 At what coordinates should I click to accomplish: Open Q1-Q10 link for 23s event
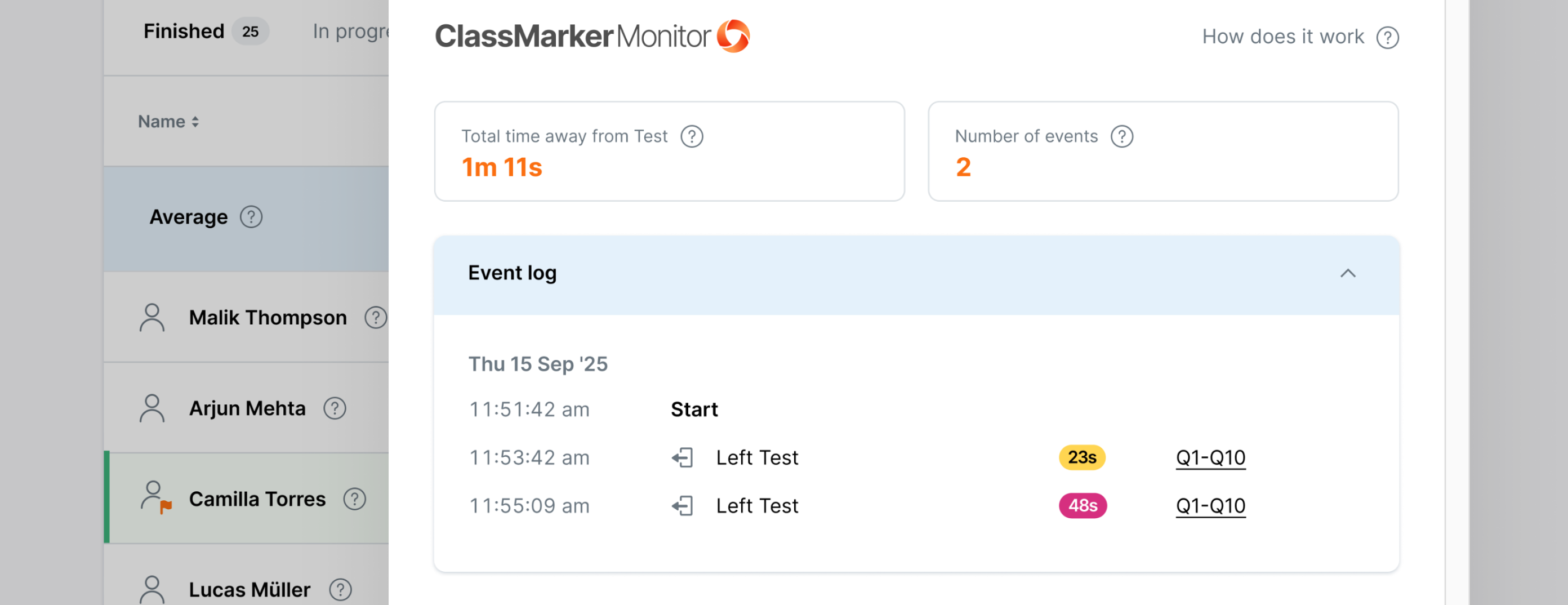(1210, 457)
